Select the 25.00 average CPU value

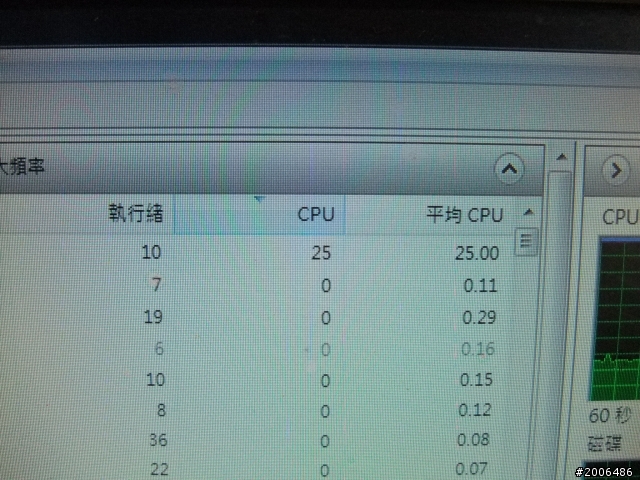tap(477, 253)
